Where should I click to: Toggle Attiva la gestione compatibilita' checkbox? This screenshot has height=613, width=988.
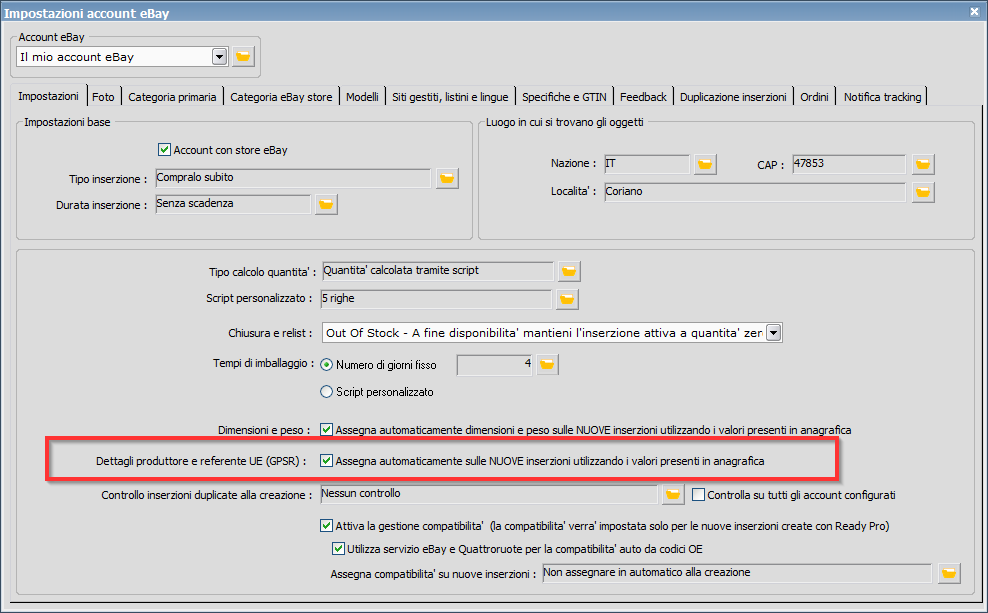326,525
